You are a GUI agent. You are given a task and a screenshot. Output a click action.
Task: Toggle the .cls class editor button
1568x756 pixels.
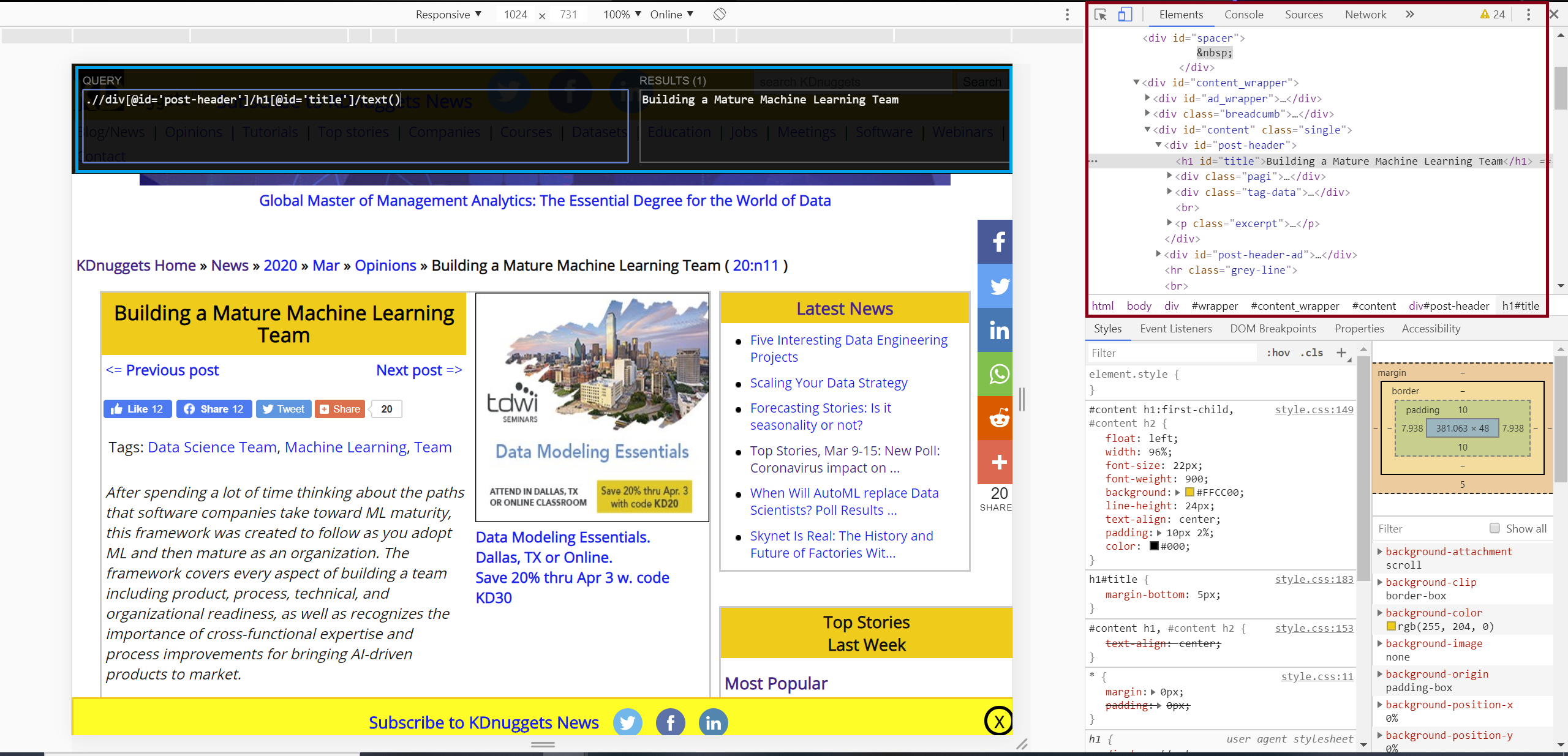click(x=1312, y=353)
